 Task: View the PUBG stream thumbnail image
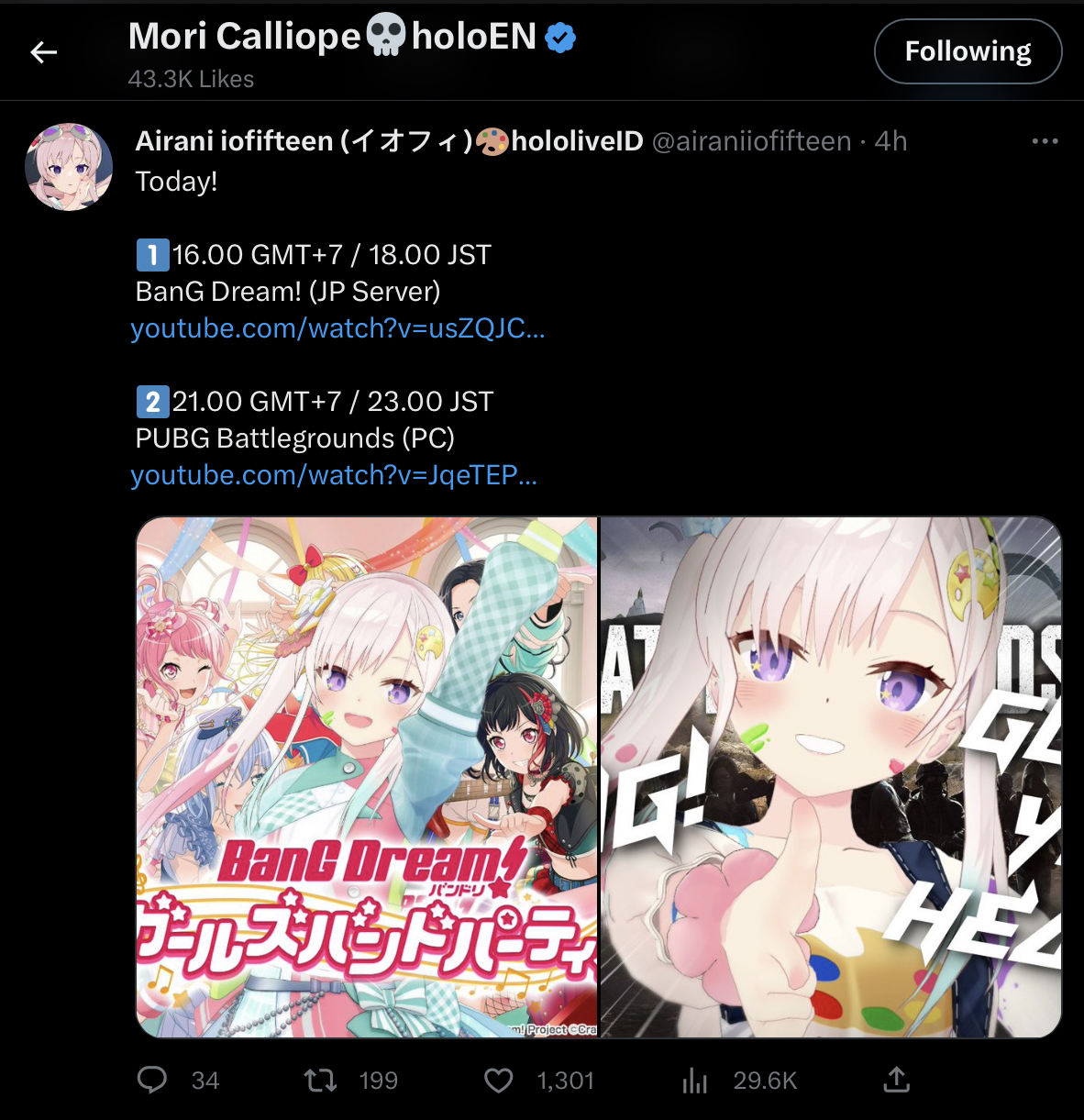click(x=831, y=777)
